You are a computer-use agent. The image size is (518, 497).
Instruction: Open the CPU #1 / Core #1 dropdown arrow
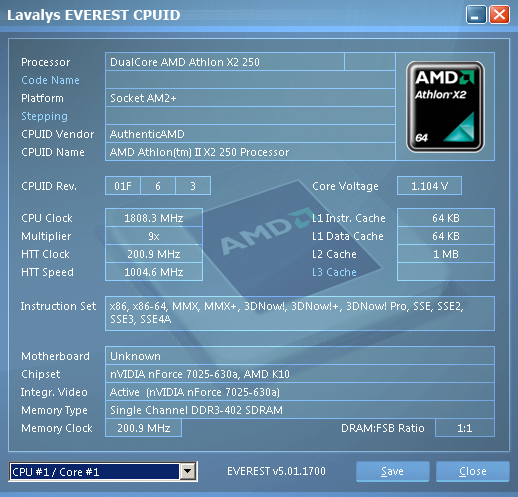[188, 471]
